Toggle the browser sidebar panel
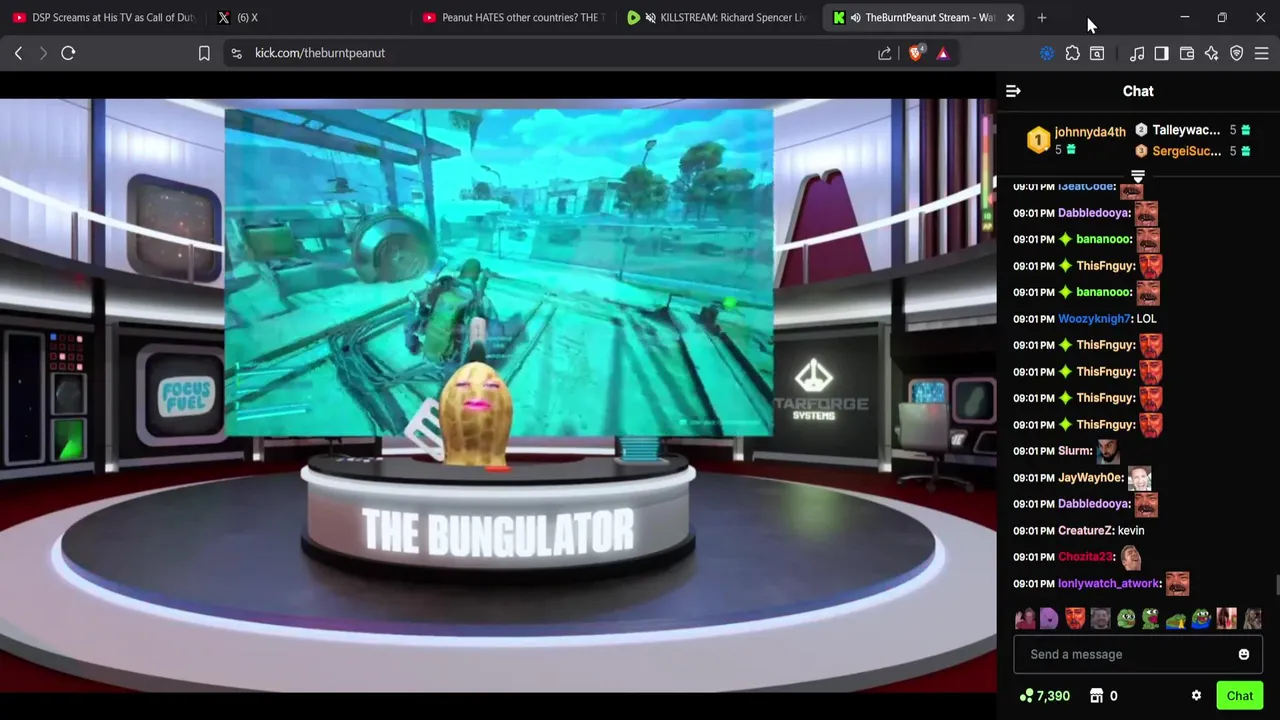Image resolution: width=1280 pixels, height=720 pixels. 1161,53
